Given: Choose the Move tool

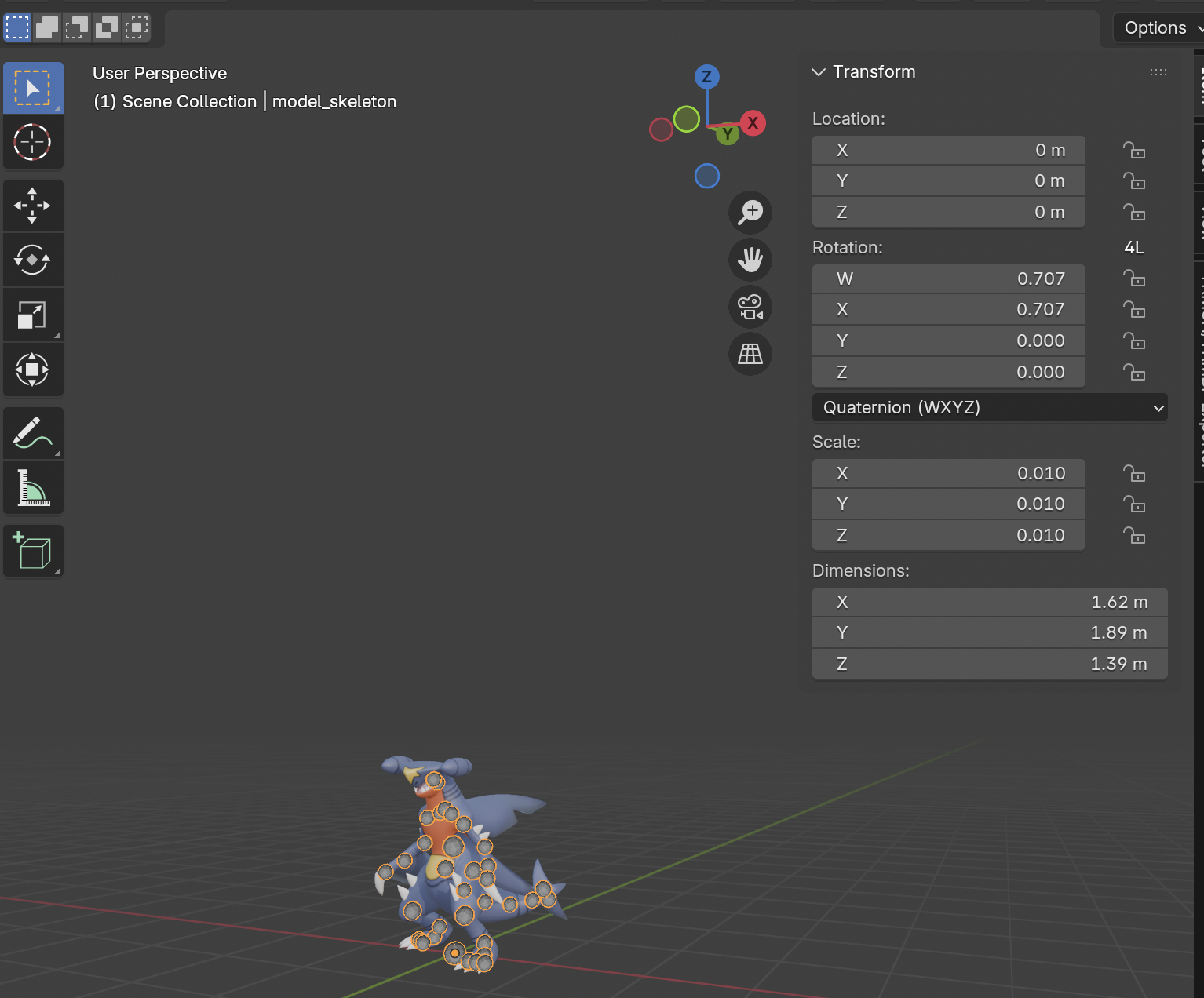Looking at the screenshot, I should click(33, 206).
